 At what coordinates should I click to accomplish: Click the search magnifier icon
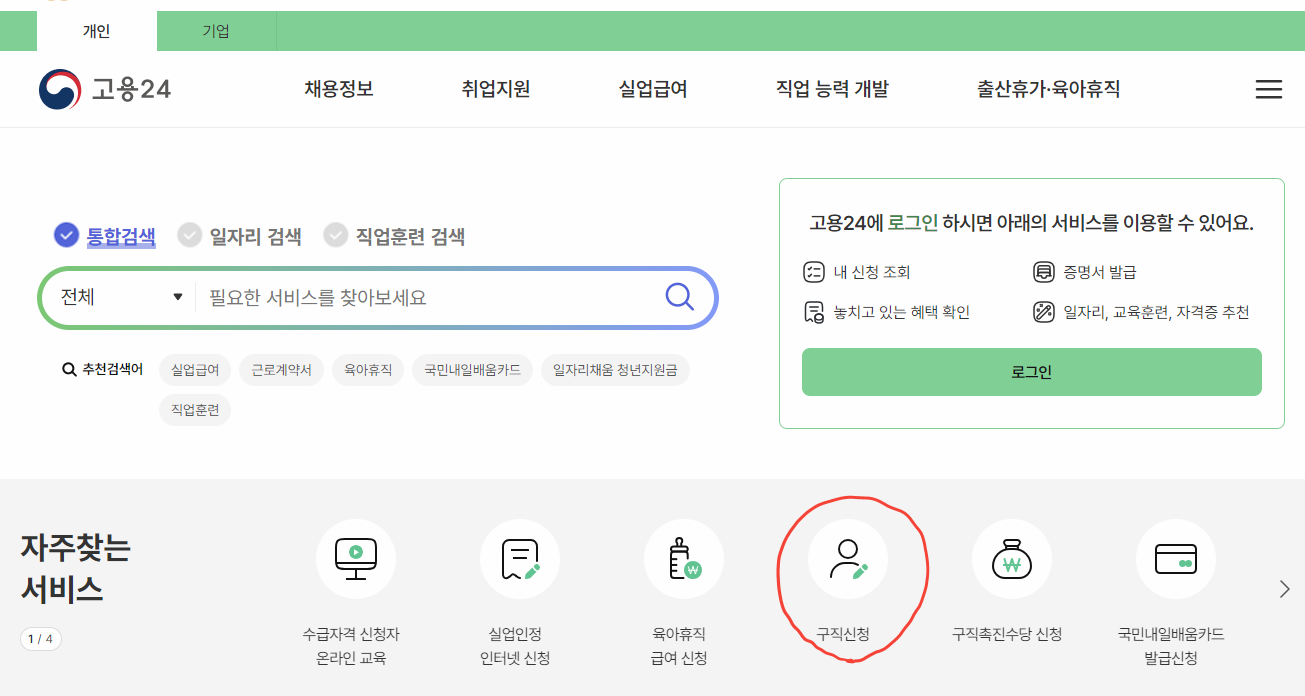679,297
